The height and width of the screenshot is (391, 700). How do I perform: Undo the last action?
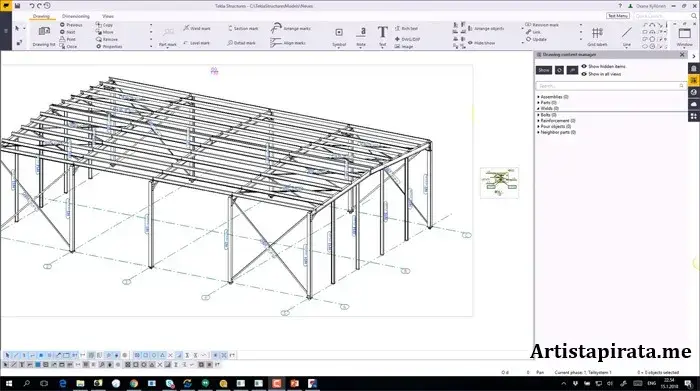(32, 6)
